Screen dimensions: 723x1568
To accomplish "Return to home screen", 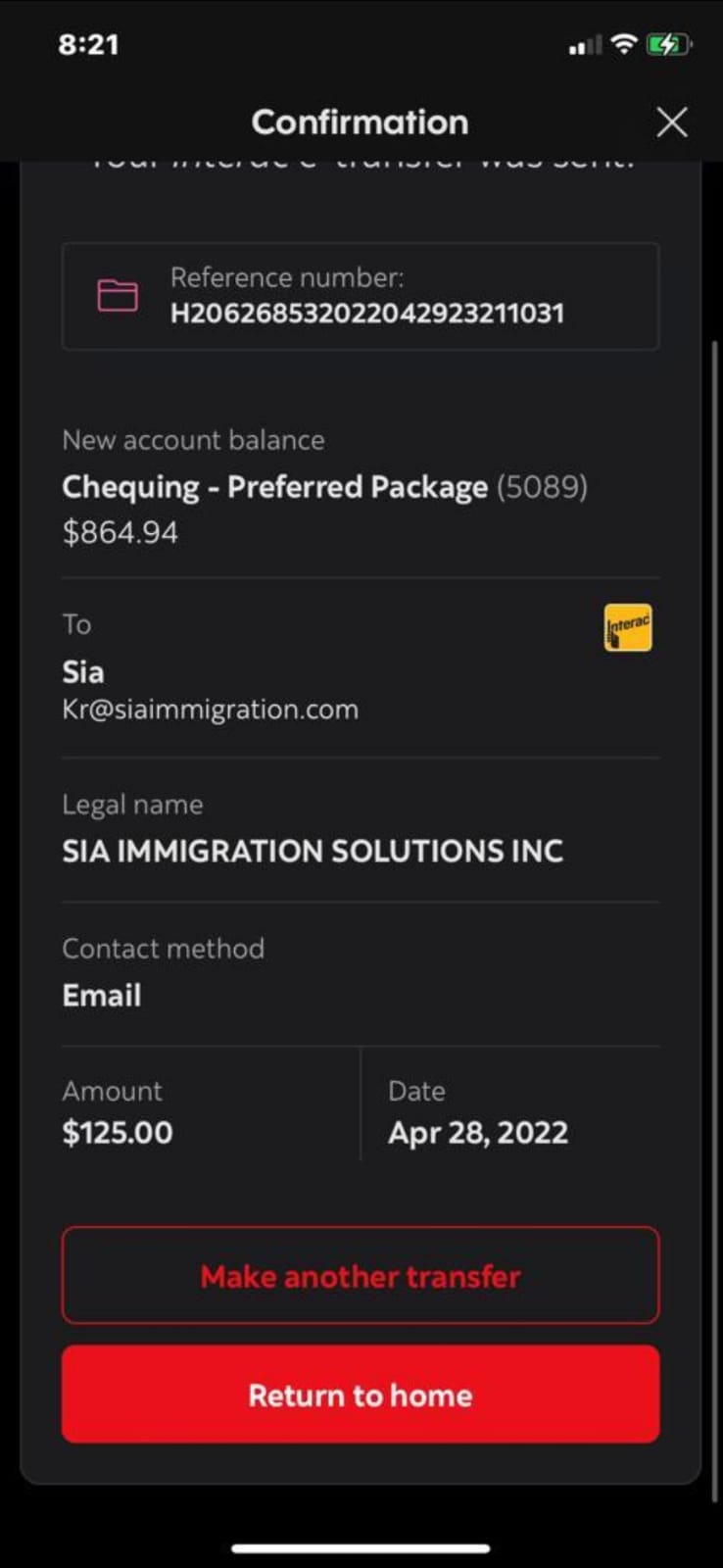I will (361, 1394).
